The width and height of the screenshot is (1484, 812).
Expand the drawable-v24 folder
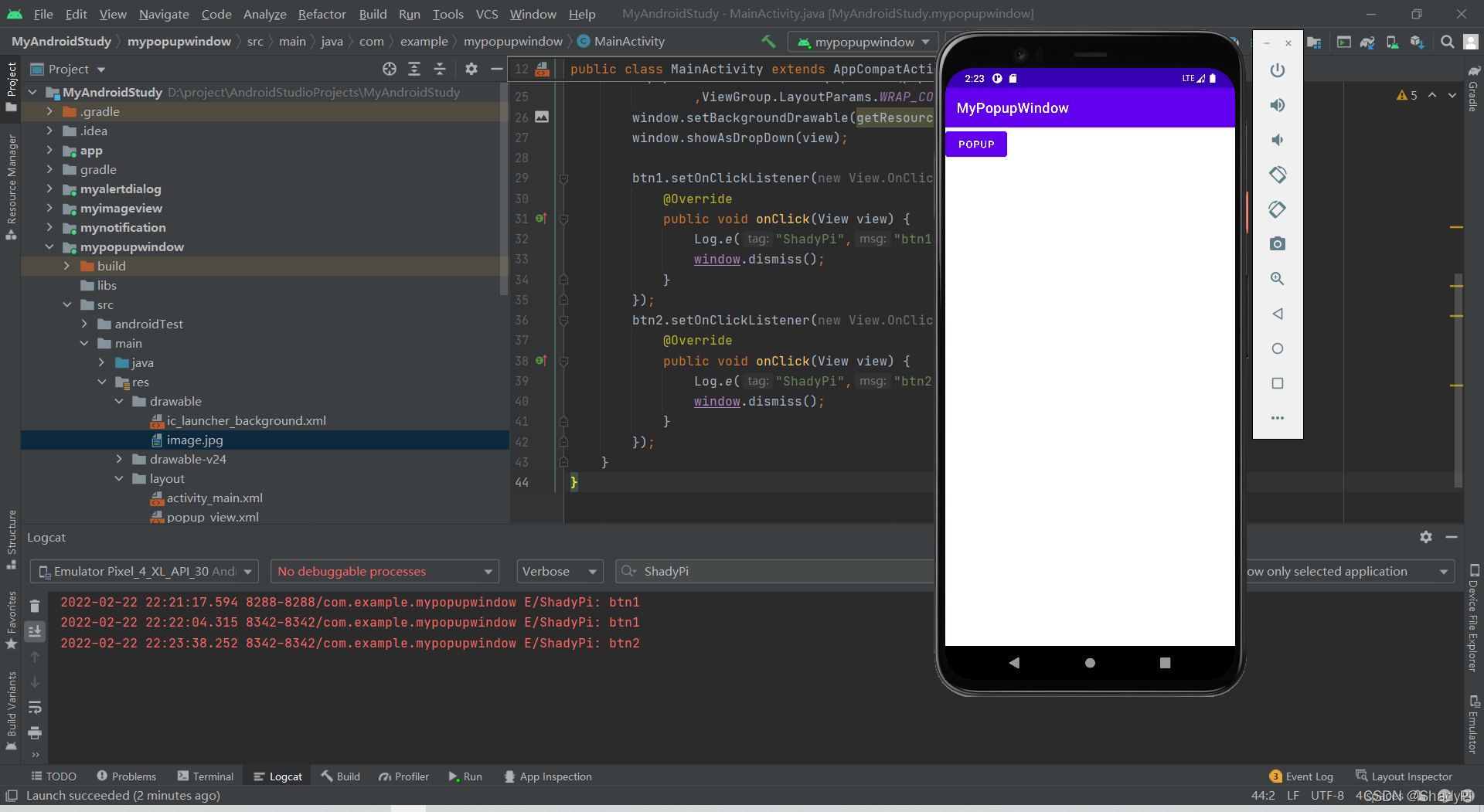pyautogui.click(x=119, y=459)
